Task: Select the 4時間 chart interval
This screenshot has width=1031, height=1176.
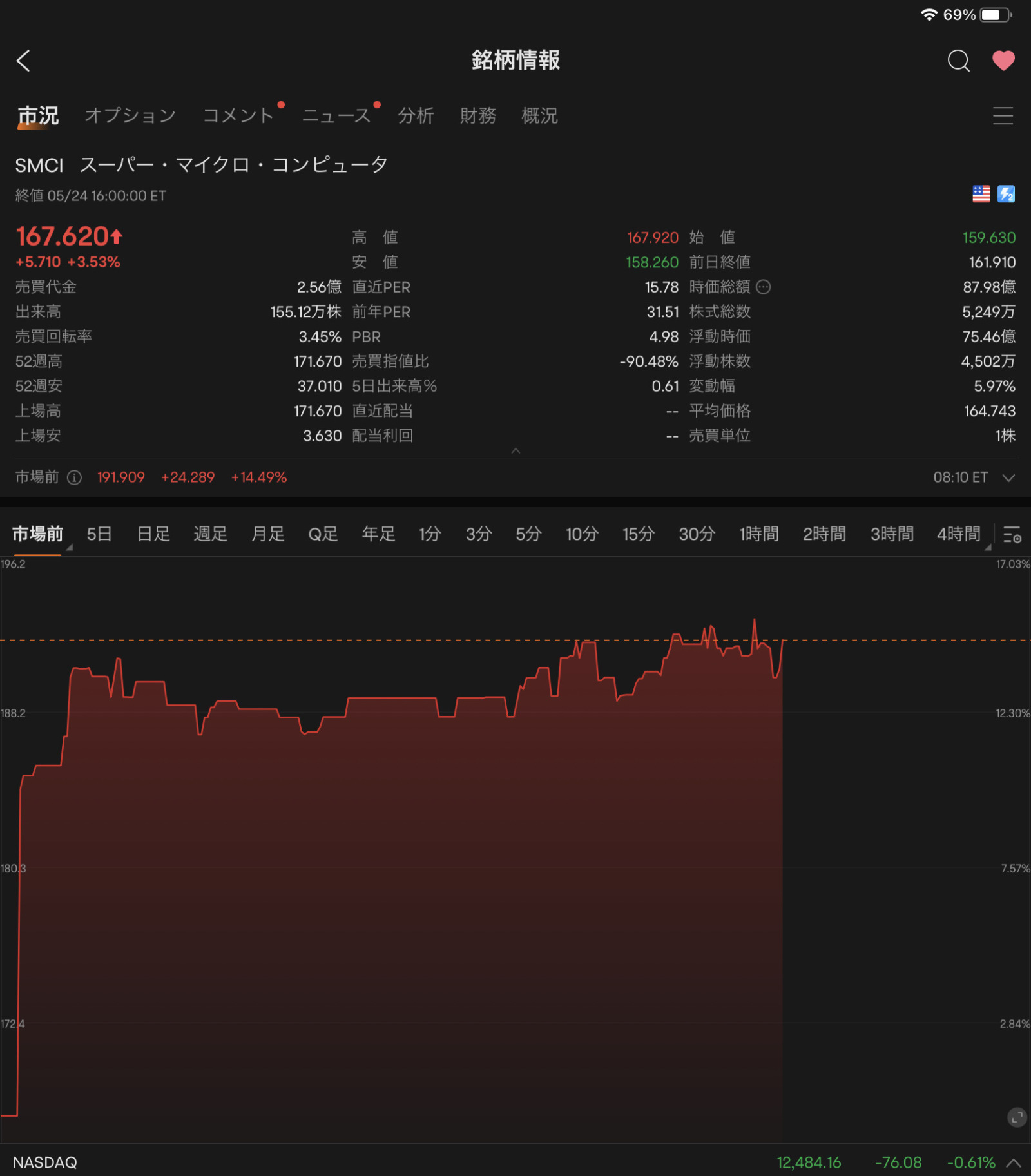Action: pyautogui.click(x=958, y=534)
